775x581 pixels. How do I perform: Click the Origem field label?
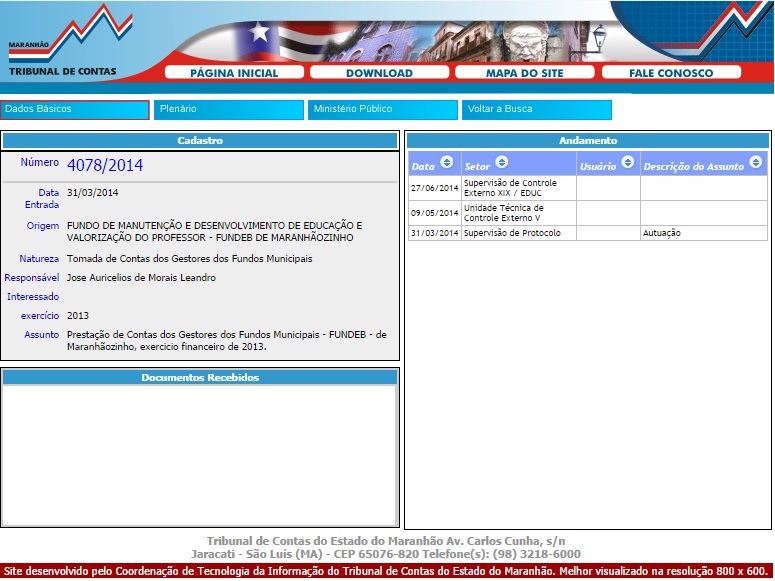[x=43, y=226]
